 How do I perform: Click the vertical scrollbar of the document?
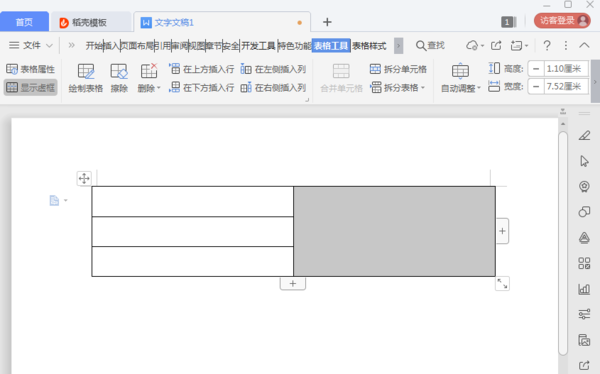(563, 243)
